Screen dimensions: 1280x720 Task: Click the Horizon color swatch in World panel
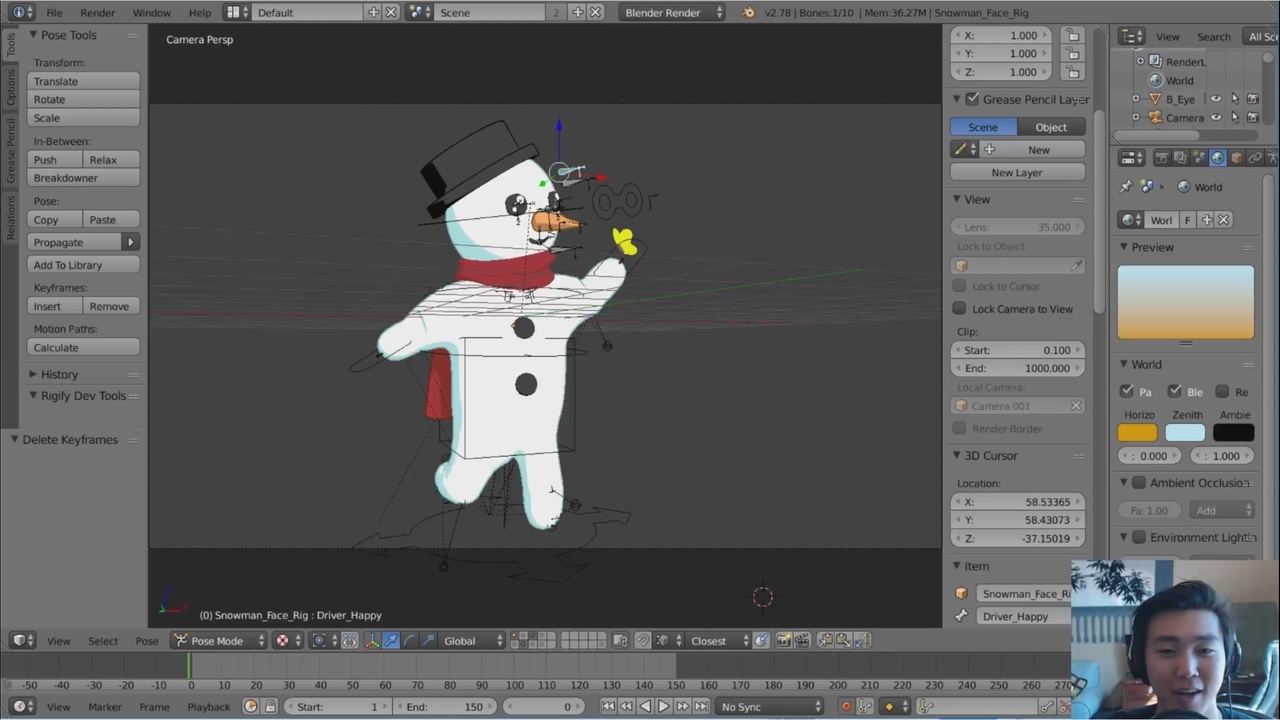(x=1137, y=432)
